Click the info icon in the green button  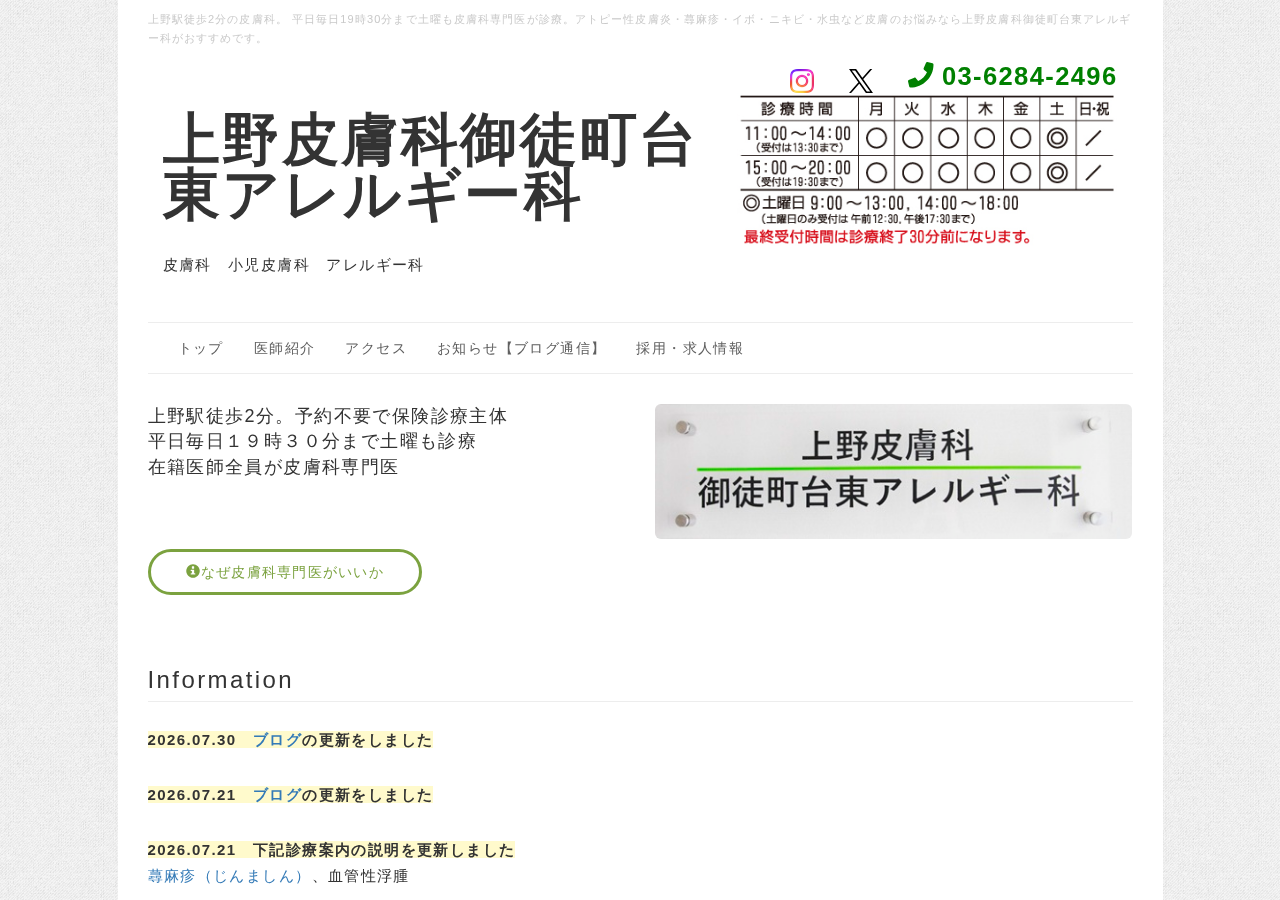[193, 571]
